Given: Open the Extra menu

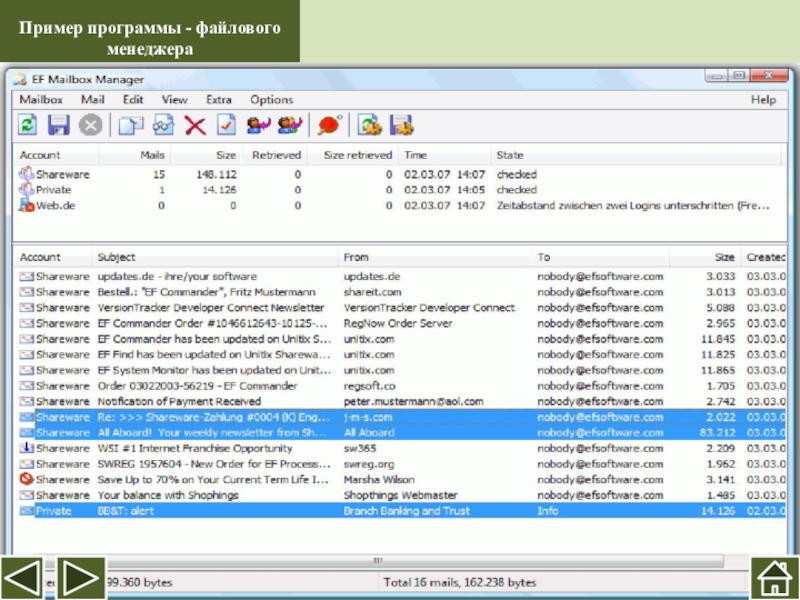Looking at the screenshot, I should (x=219, y=99).
